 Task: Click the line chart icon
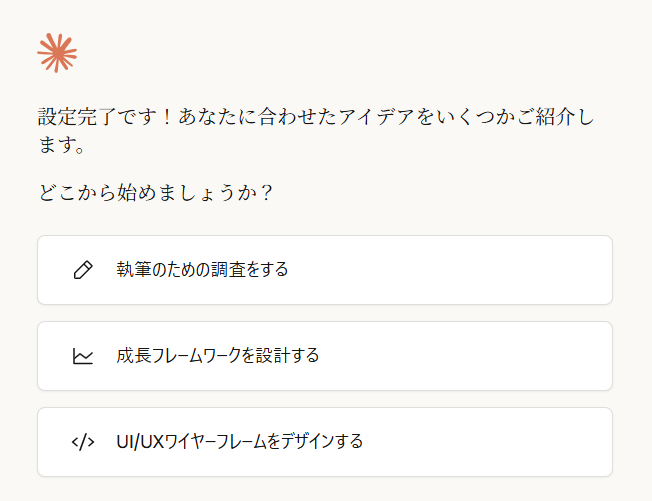click(x=83, y=356)
